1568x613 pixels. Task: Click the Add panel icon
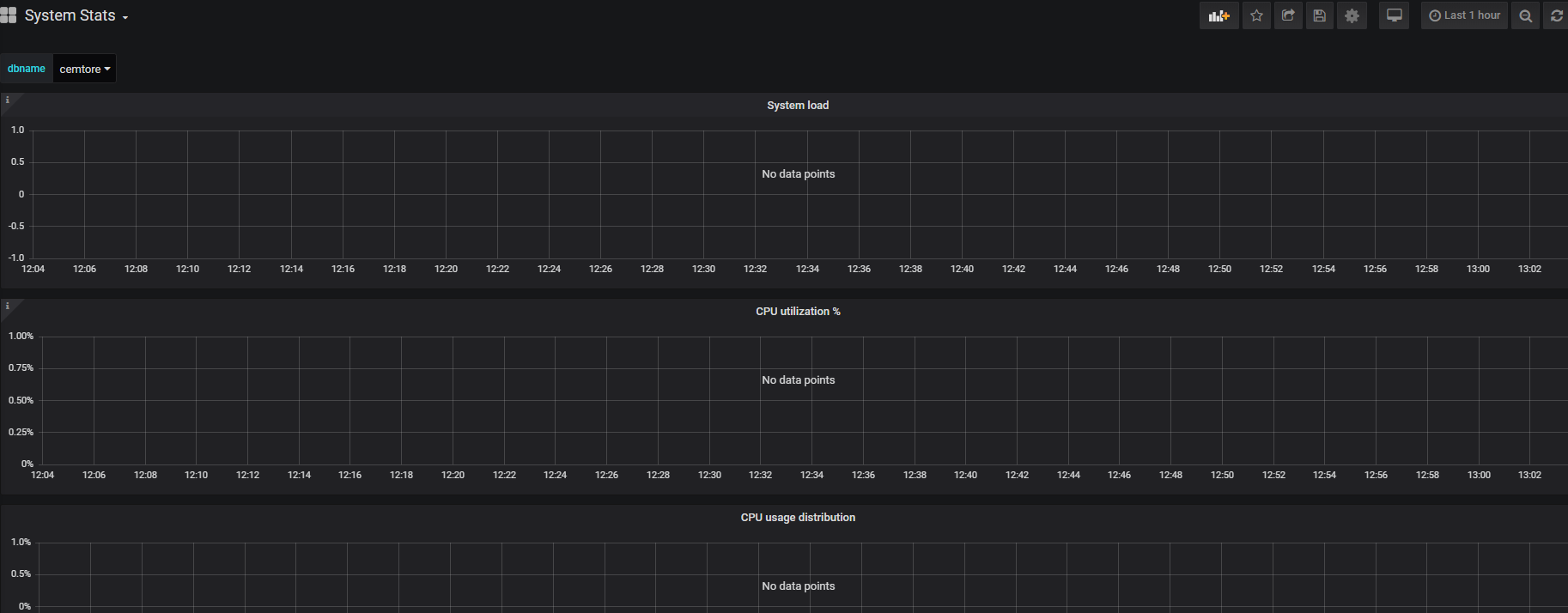tap(1219, 15)
